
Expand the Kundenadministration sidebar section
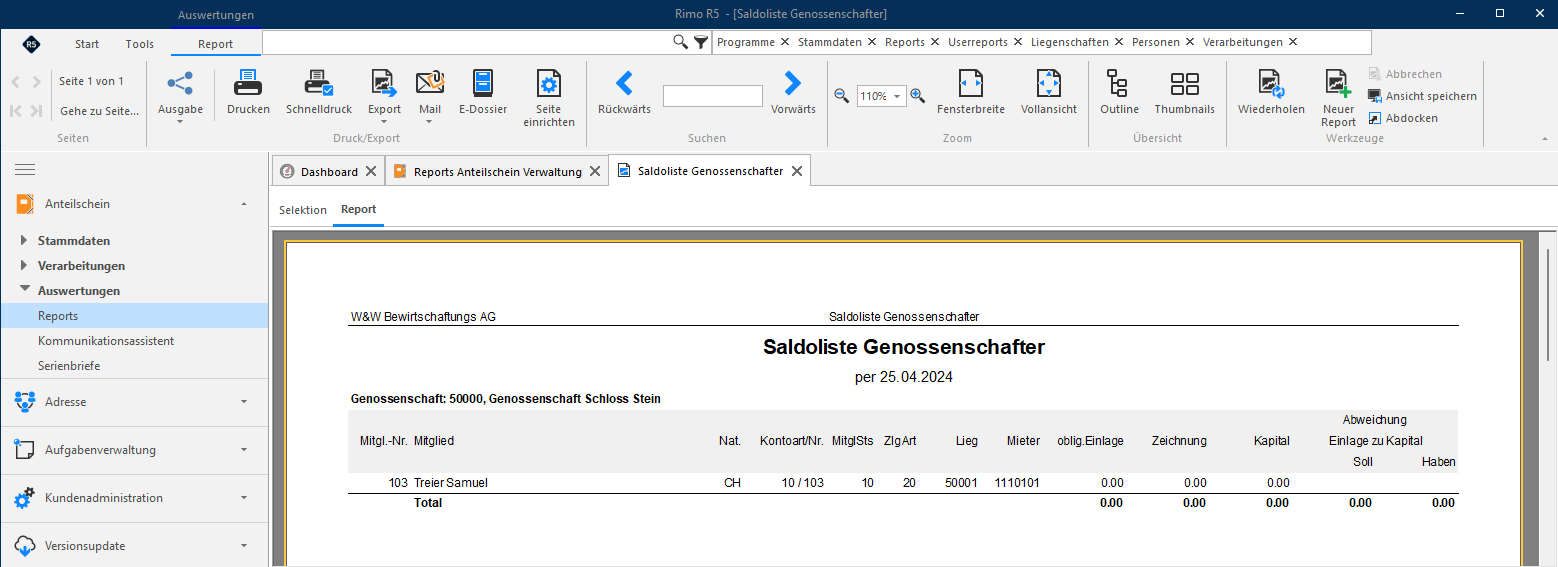[244, 498]
